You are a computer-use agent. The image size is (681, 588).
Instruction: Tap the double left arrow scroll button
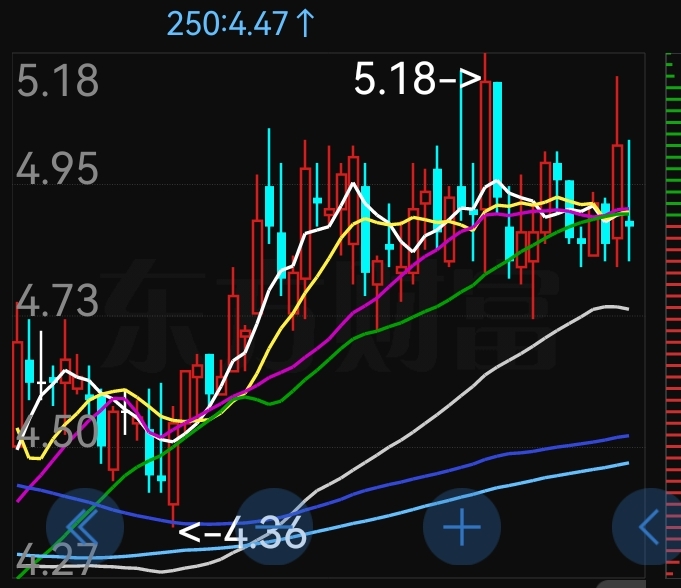coord(85,527)
